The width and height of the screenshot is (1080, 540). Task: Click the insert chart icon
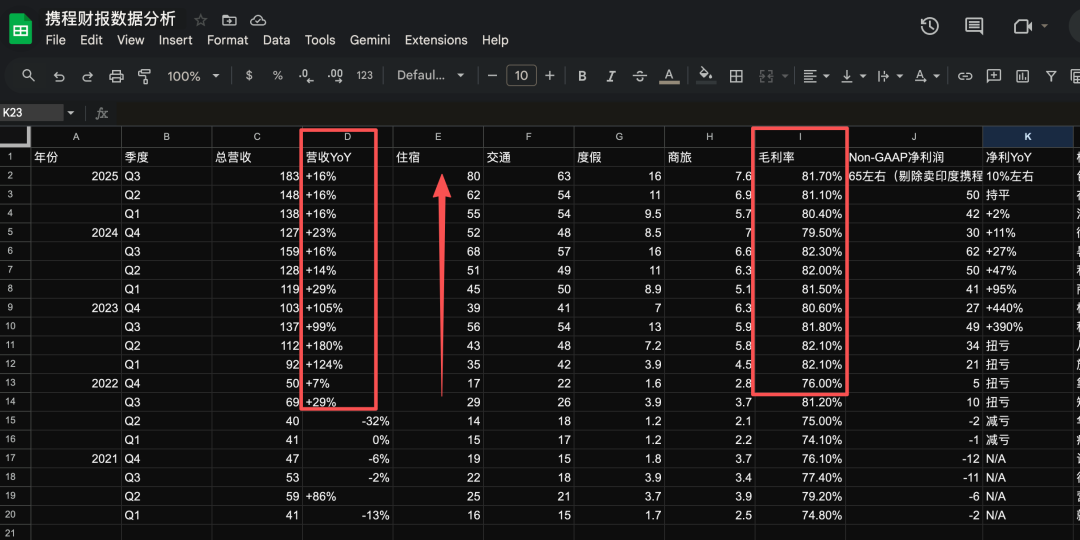[x=1022, y=76]
